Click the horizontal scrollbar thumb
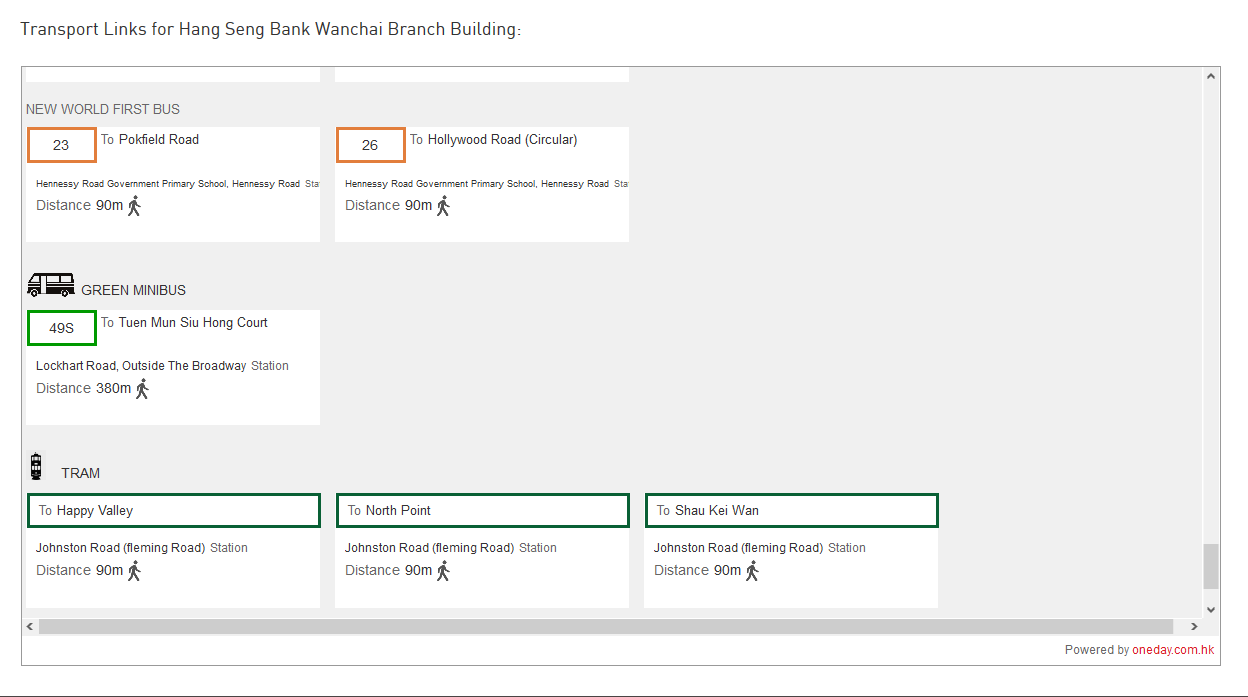This screenshot has height=697, width=1248. [x=607, y=627]
